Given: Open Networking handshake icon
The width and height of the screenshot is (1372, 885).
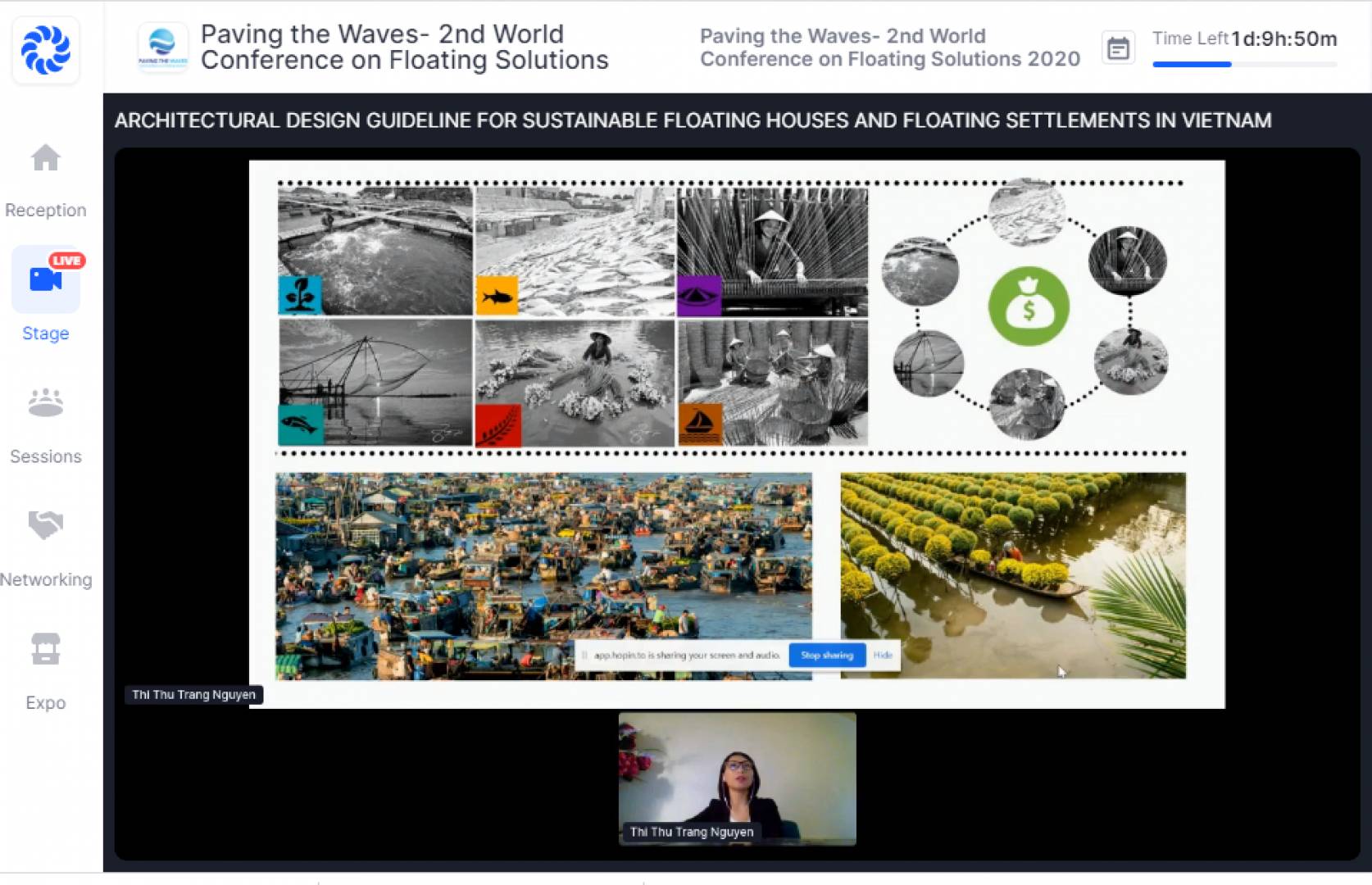Looking at the screenshot, I should coord(46,524).
